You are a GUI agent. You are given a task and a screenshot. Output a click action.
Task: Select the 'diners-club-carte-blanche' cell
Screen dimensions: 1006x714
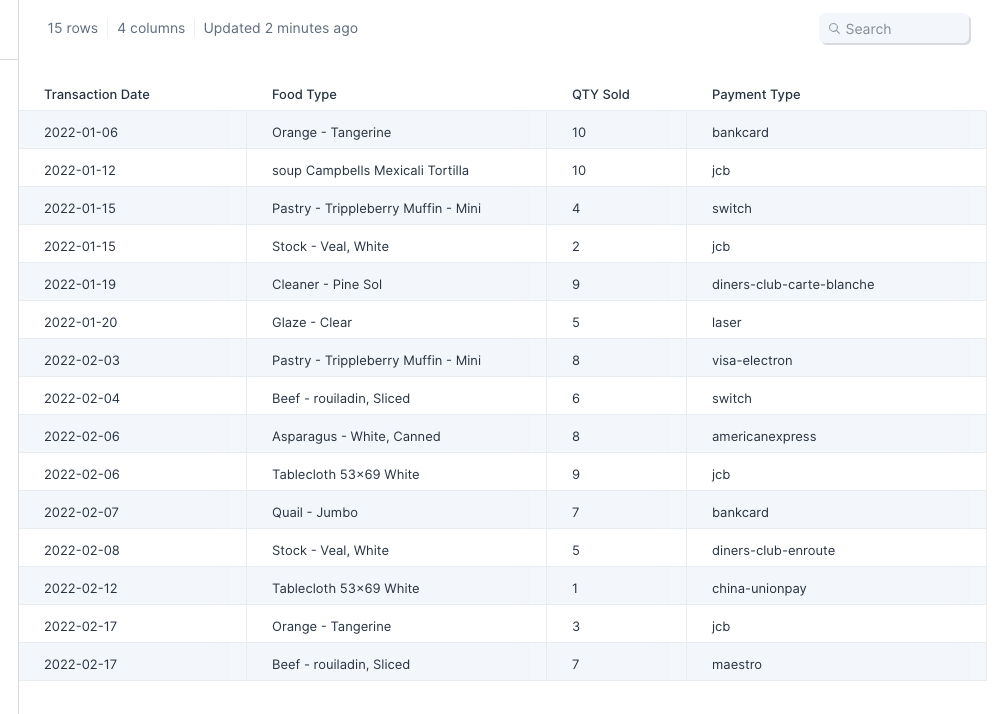click(x=836, y=284)
